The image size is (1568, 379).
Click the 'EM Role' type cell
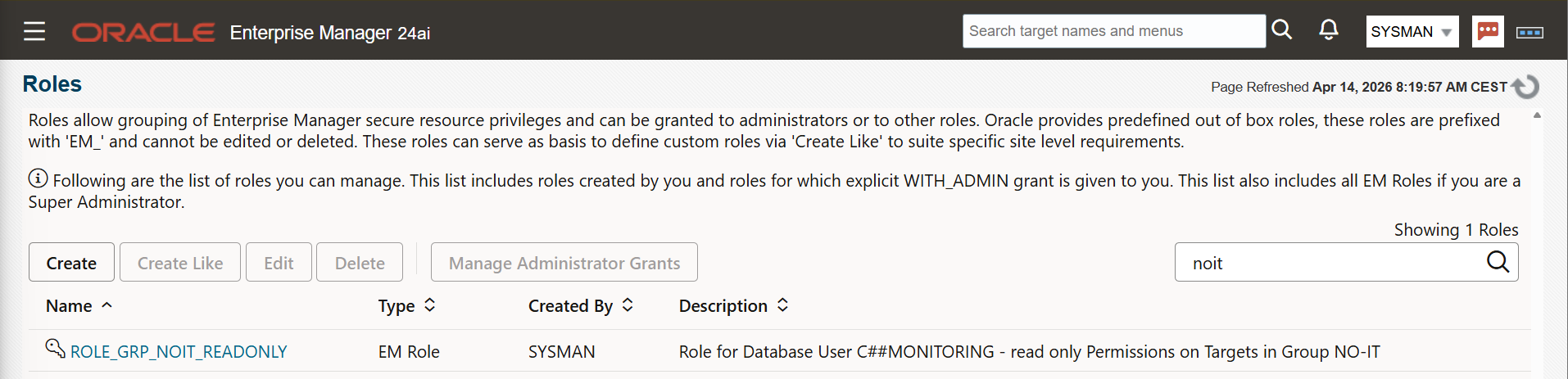(x=409, y=352)
